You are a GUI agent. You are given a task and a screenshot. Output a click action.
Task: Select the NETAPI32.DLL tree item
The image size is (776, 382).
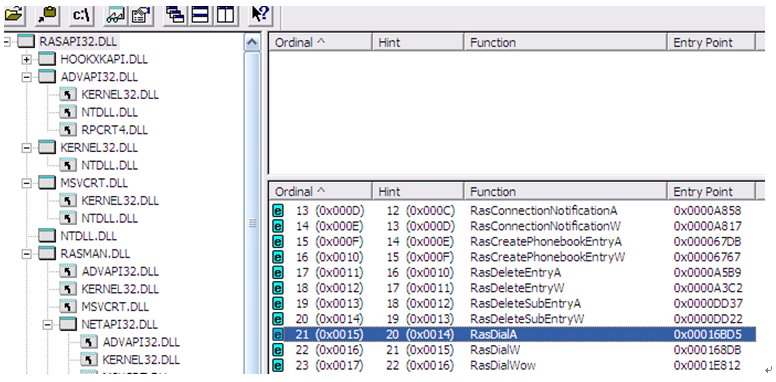(119, 325)
